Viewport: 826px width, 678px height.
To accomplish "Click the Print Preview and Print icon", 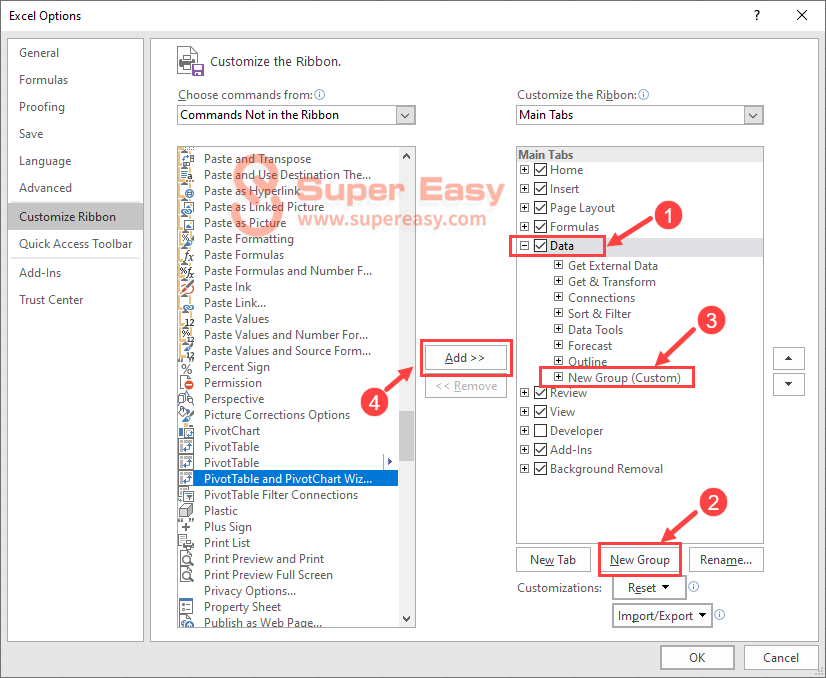I will click(x=186, y=559).
